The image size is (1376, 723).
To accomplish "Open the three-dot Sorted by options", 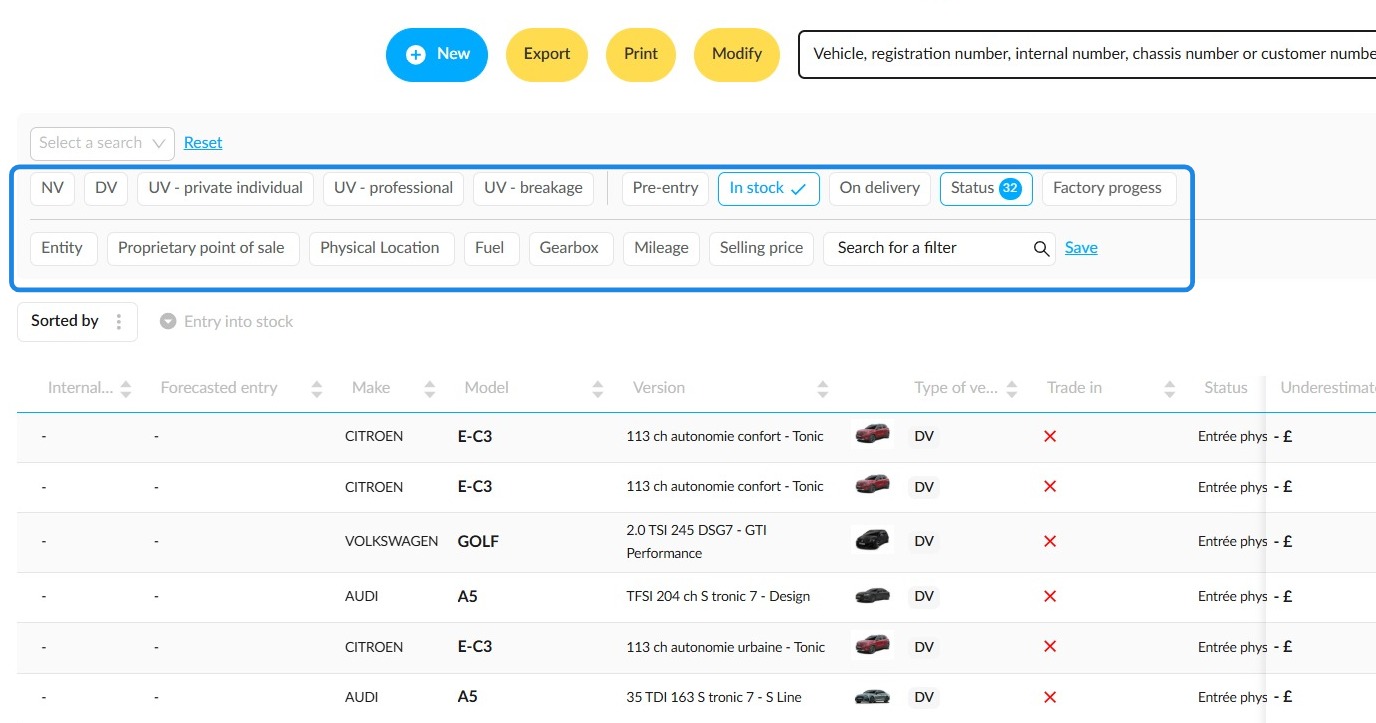I will pos(119,322).
